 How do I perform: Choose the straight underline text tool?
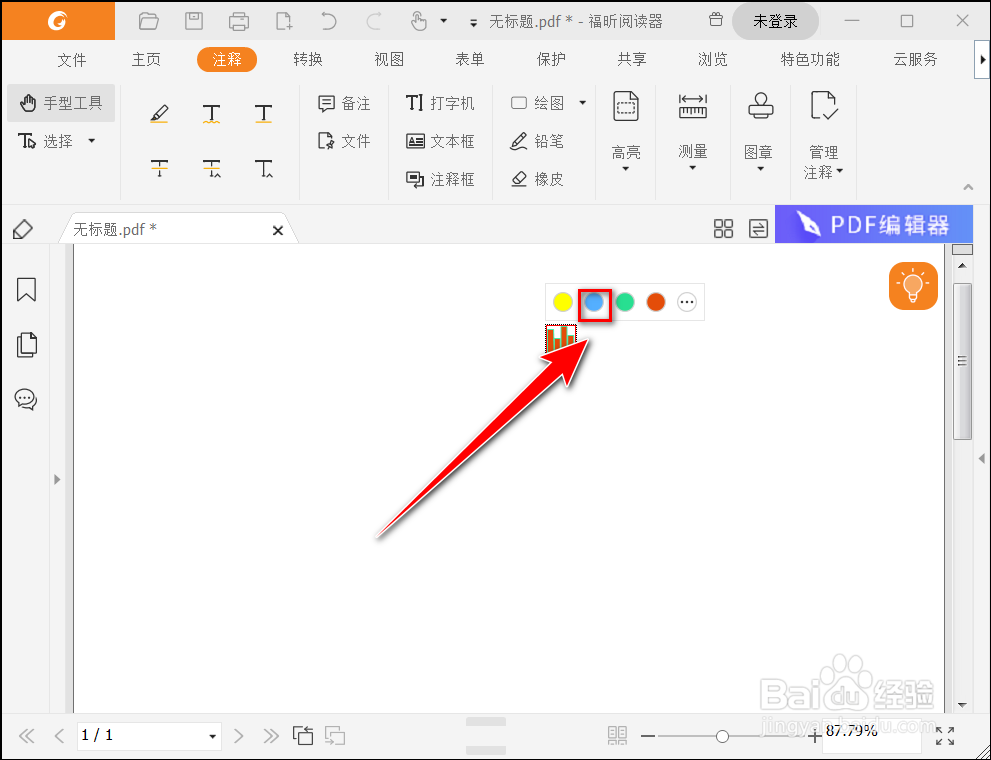264,114
